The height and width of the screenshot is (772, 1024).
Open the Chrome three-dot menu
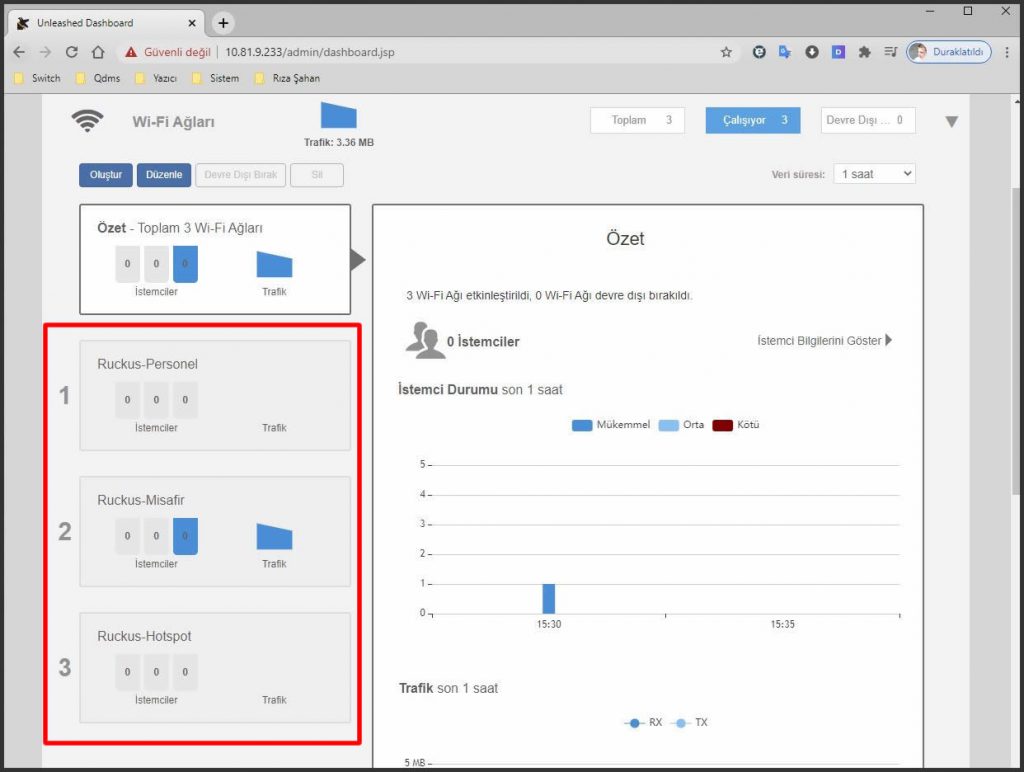(1007, 52)
